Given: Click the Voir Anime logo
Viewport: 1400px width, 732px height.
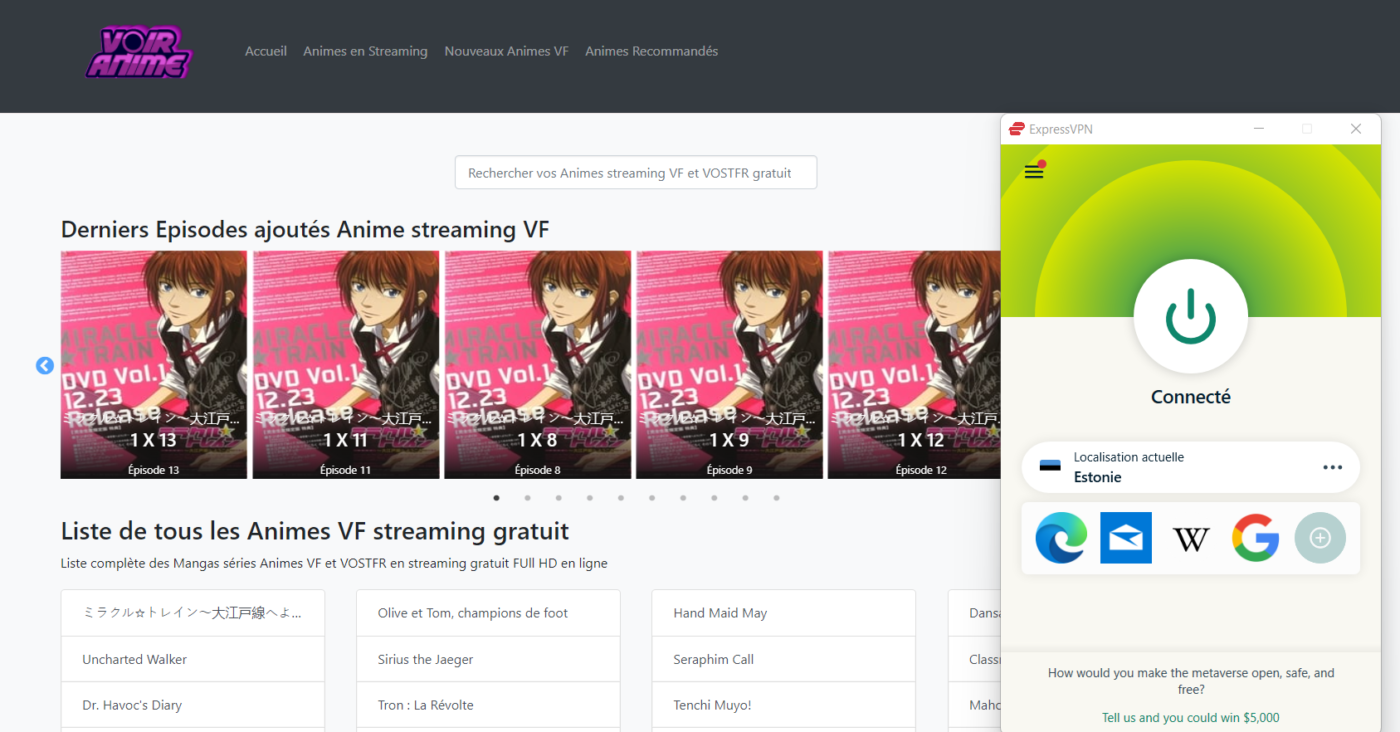Looking at the screenshot, I should coord(138,52).
